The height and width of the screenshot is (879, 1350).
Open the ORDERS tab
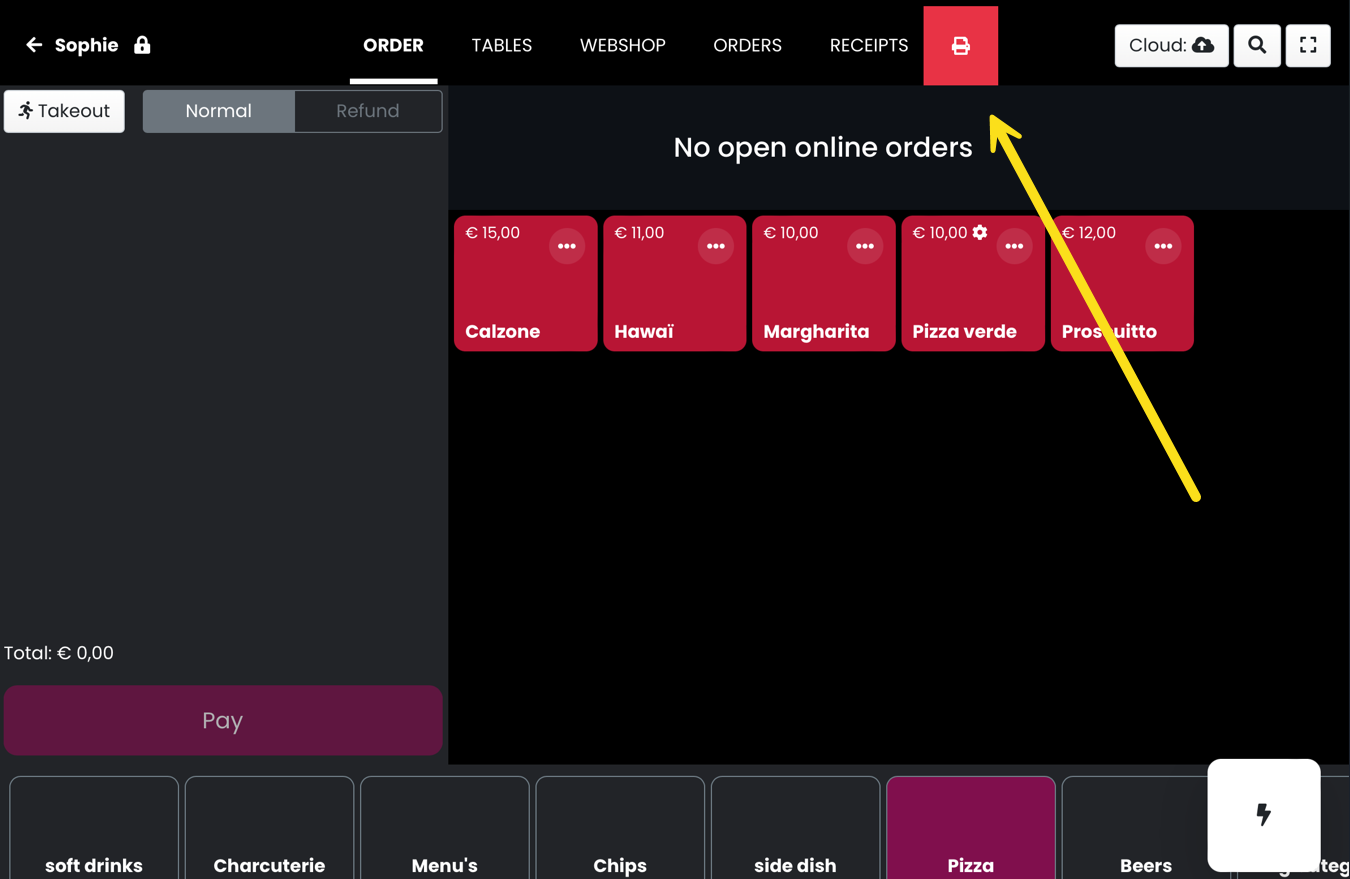[x=747, y=45]
